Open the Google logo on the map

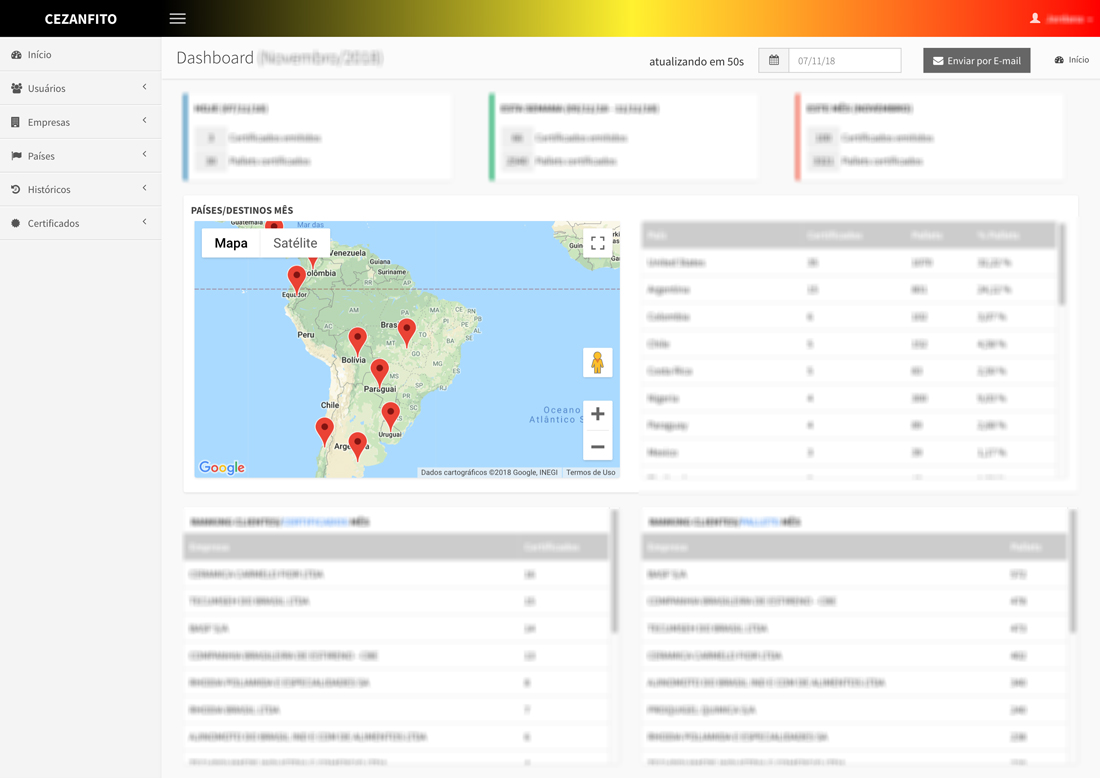click(222, 467)
